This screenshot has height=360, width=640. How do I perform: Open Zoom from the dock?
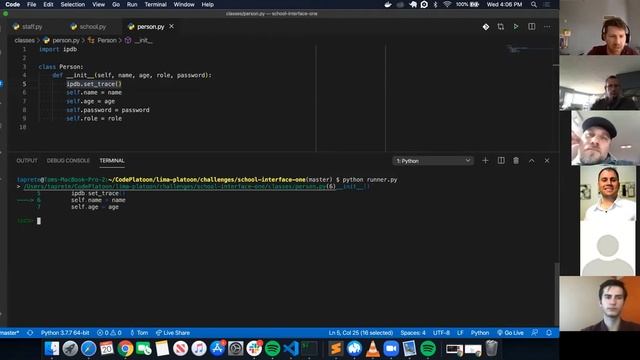click(391, 349)
